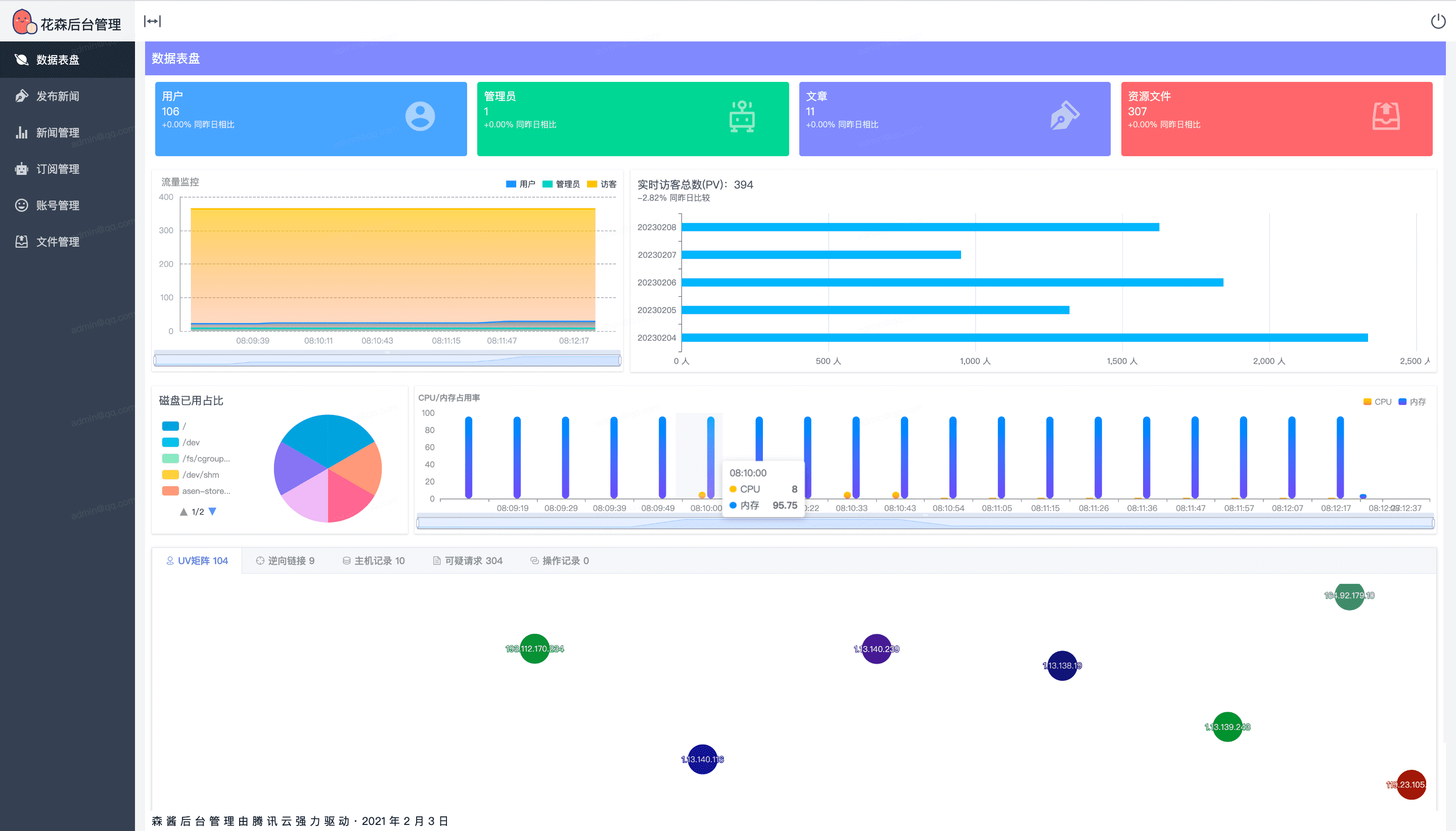
Task: Switch to UV矩阵 104 tab
Action: point(197,561)
